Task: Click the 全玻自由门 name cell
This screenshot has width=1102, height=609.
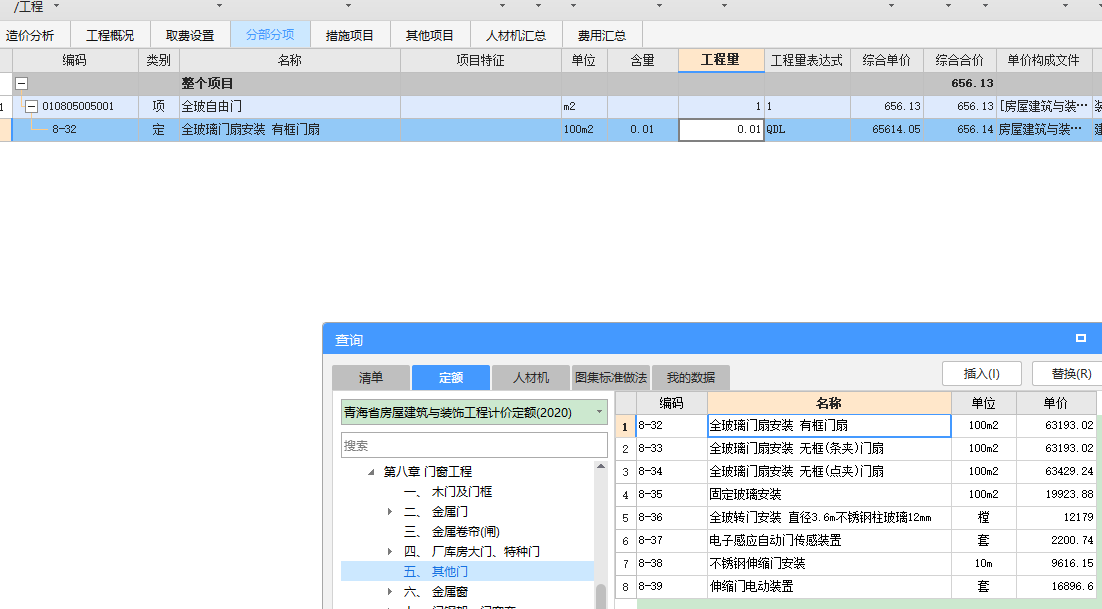Action: tap(290, 107)
